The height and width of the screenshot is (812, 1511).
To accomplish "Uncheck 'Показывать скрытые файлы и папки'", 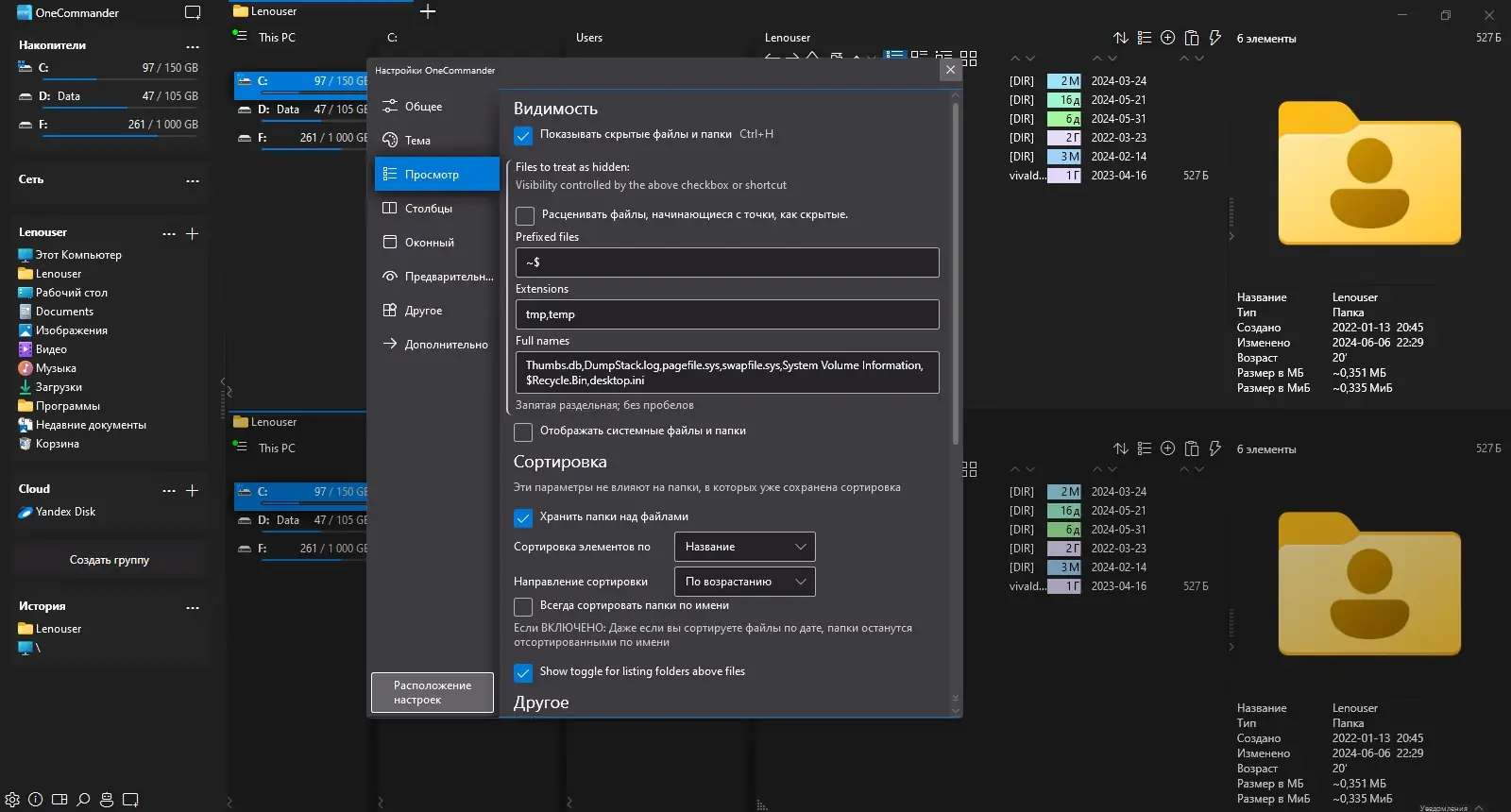I will coord(523,135).
